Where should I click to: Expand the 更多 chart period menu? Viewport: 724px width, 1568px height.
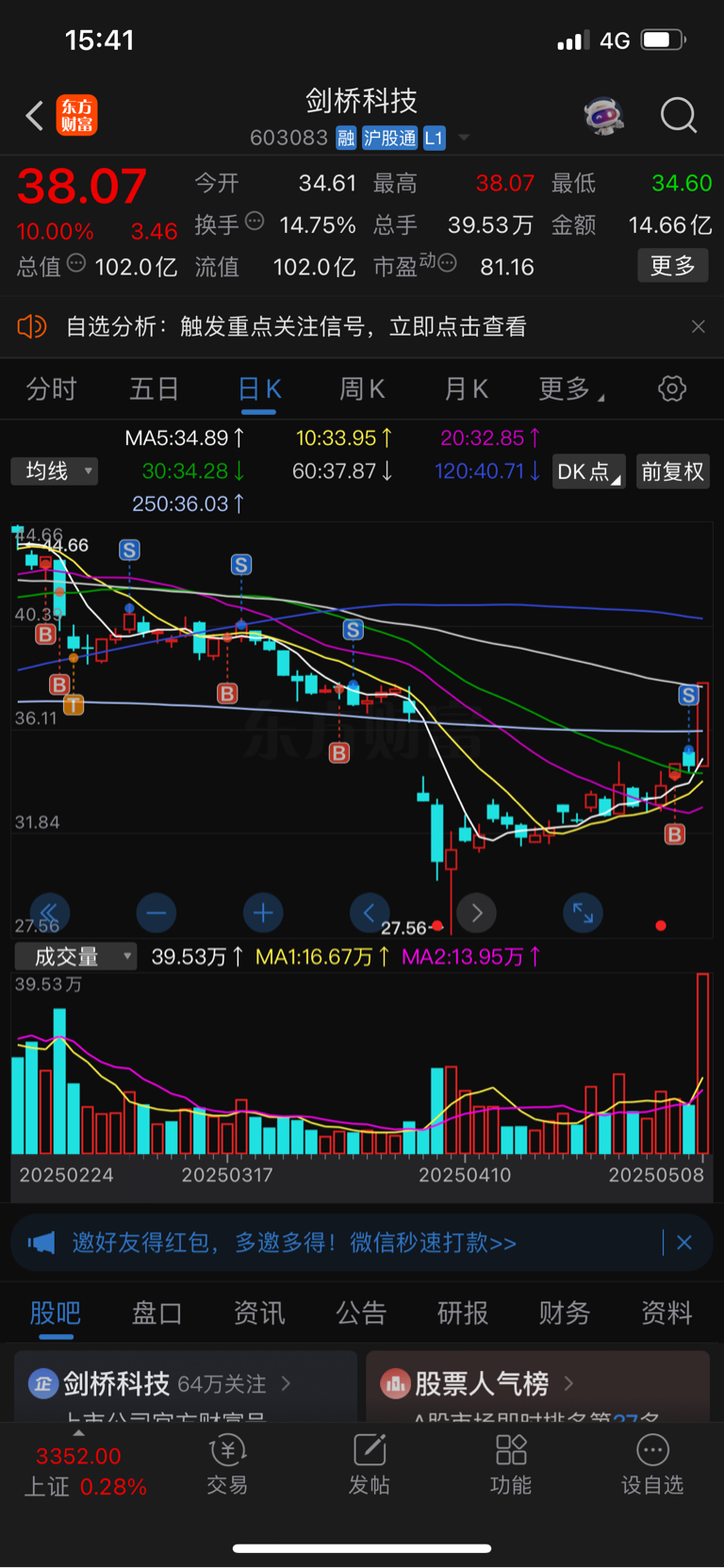[570, 388]
